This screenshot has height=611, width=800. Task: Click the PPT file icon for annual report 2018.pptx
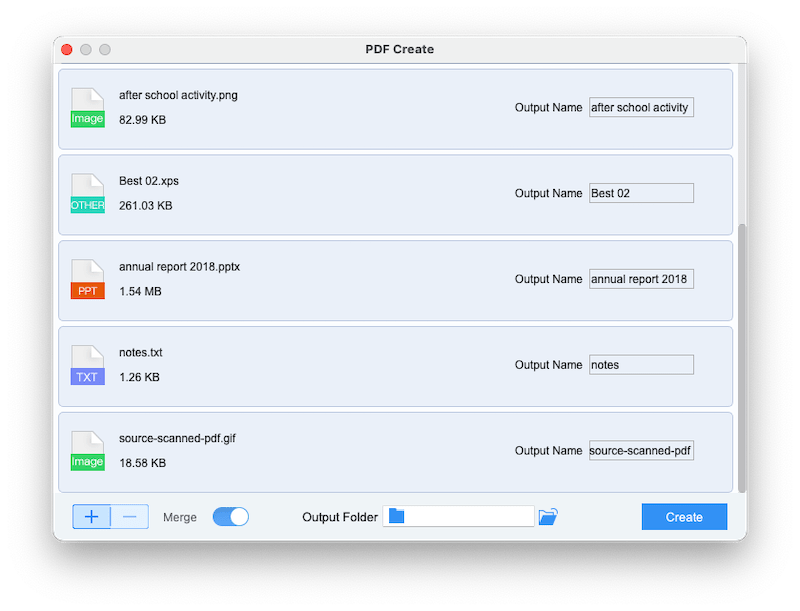click(88, 279)
